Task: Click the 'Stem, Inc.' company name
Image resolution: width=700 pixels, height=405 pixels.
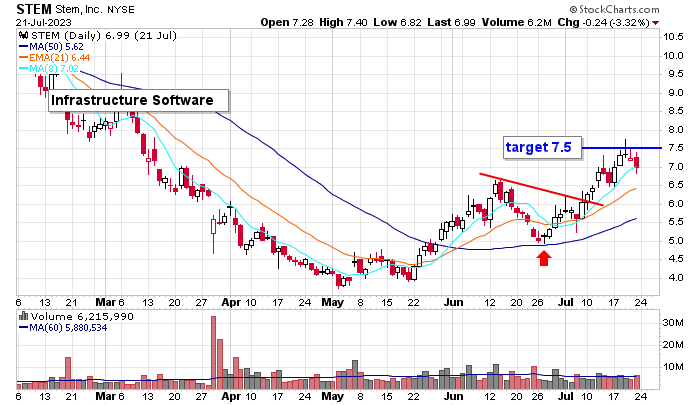Action: pos(79,9)
